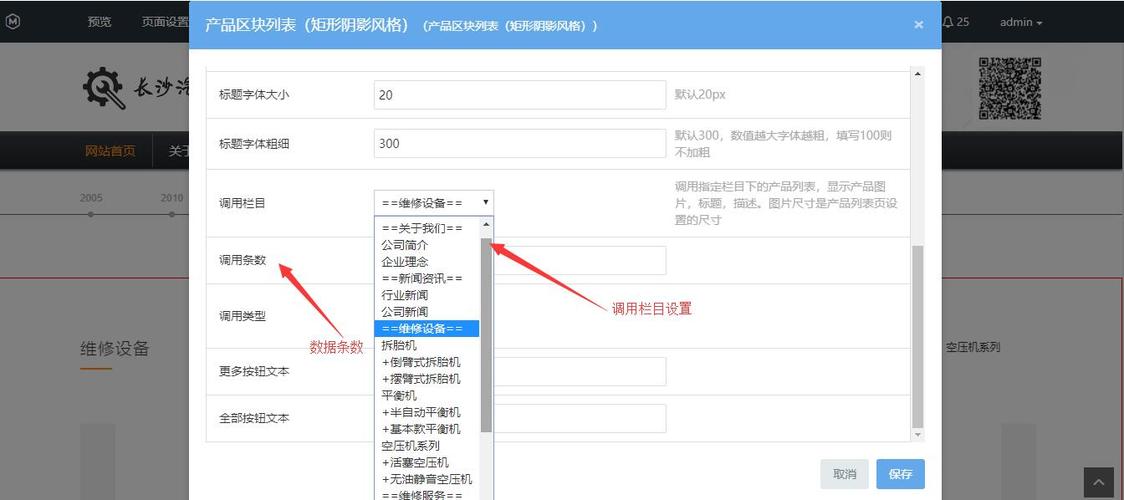The image size is (1124, 500).
Task: Click the back-to-top arrow button
Action: point(1099,484)
